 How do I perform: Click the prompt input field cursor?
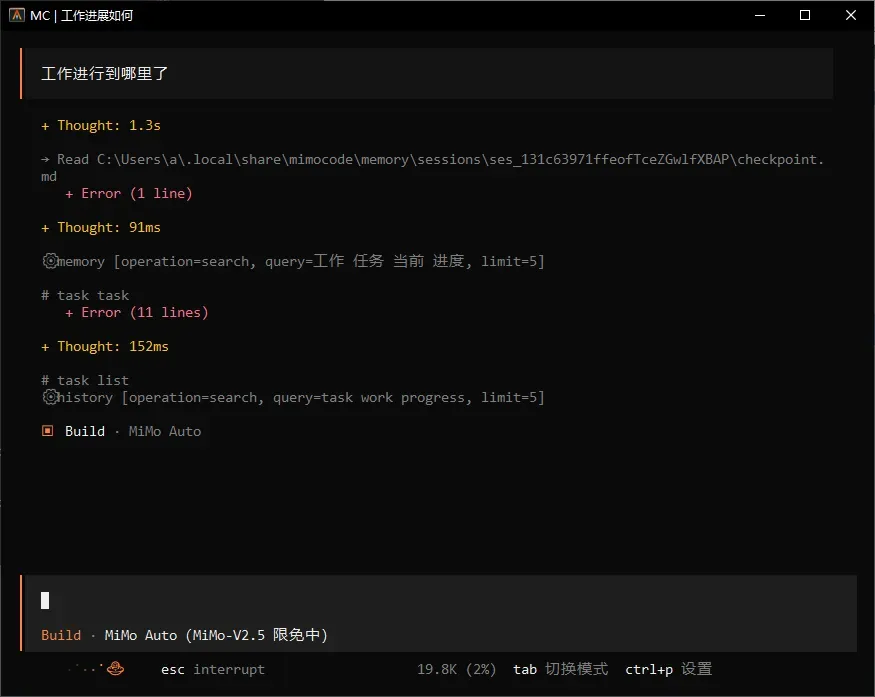point(45,600)
